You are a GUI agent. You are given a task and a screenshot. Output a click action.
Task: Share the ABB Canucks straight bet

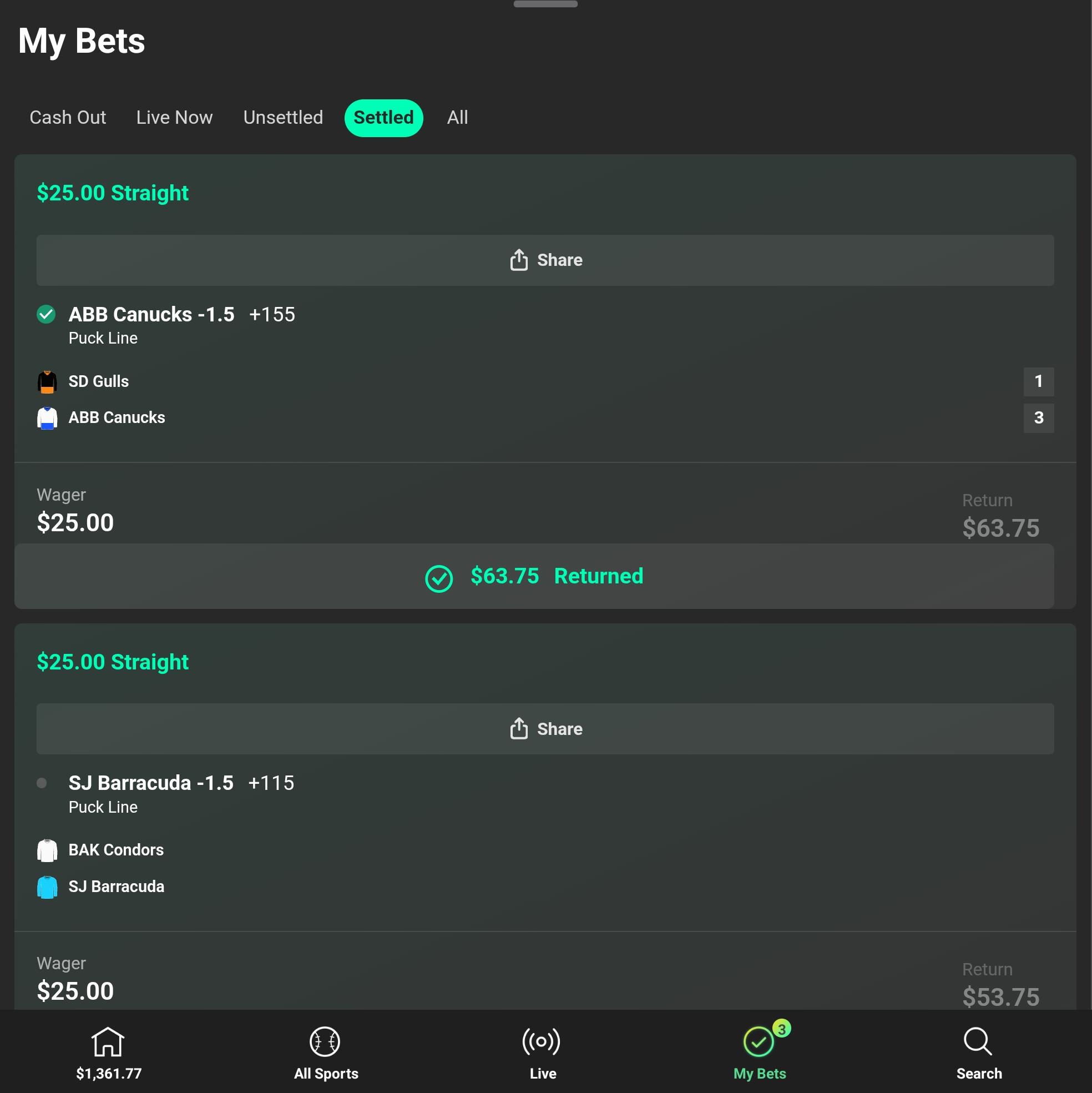[x=545, y=260]
